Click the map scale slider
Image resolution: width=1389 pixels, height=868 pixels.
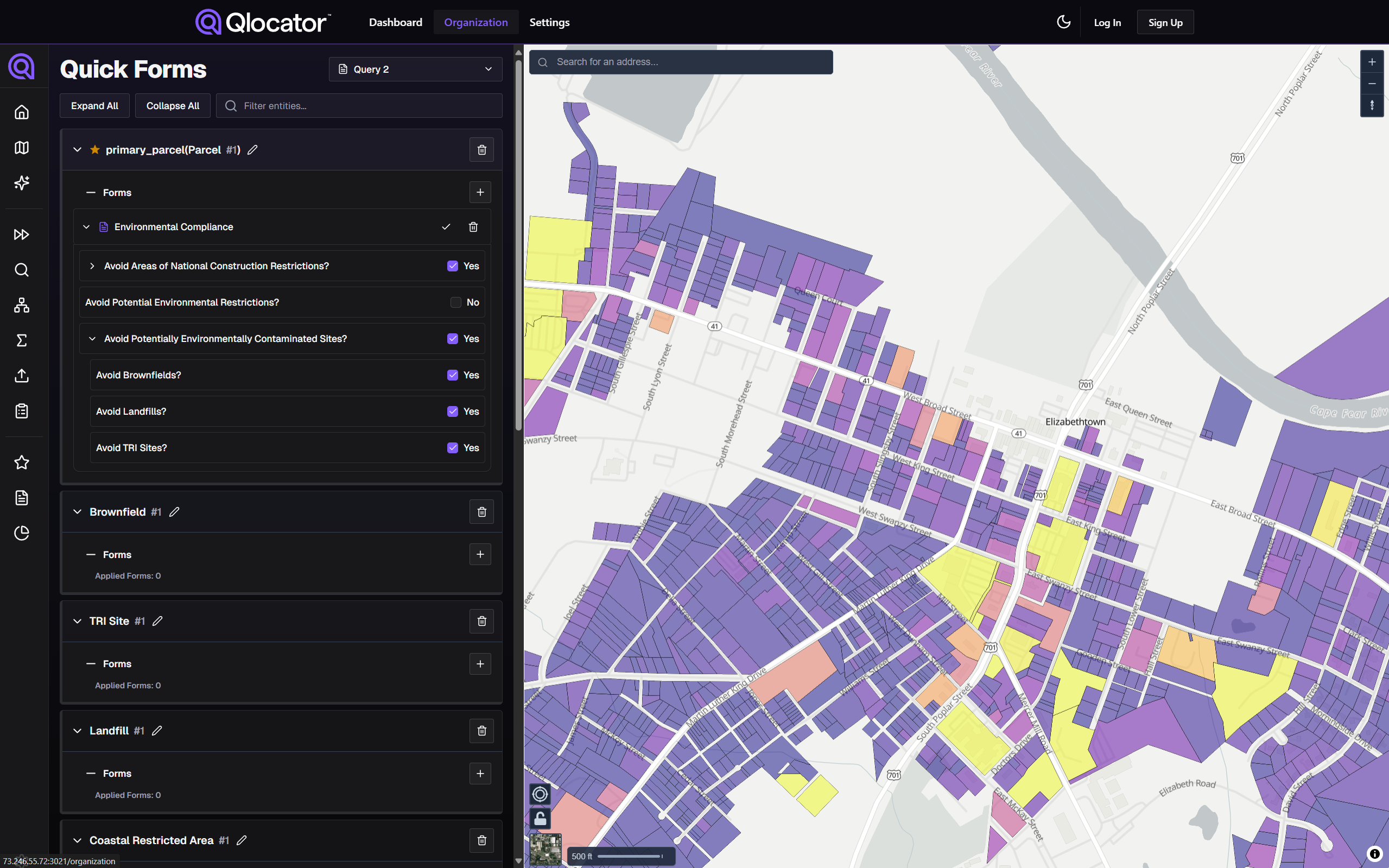(x=629, y=856)
